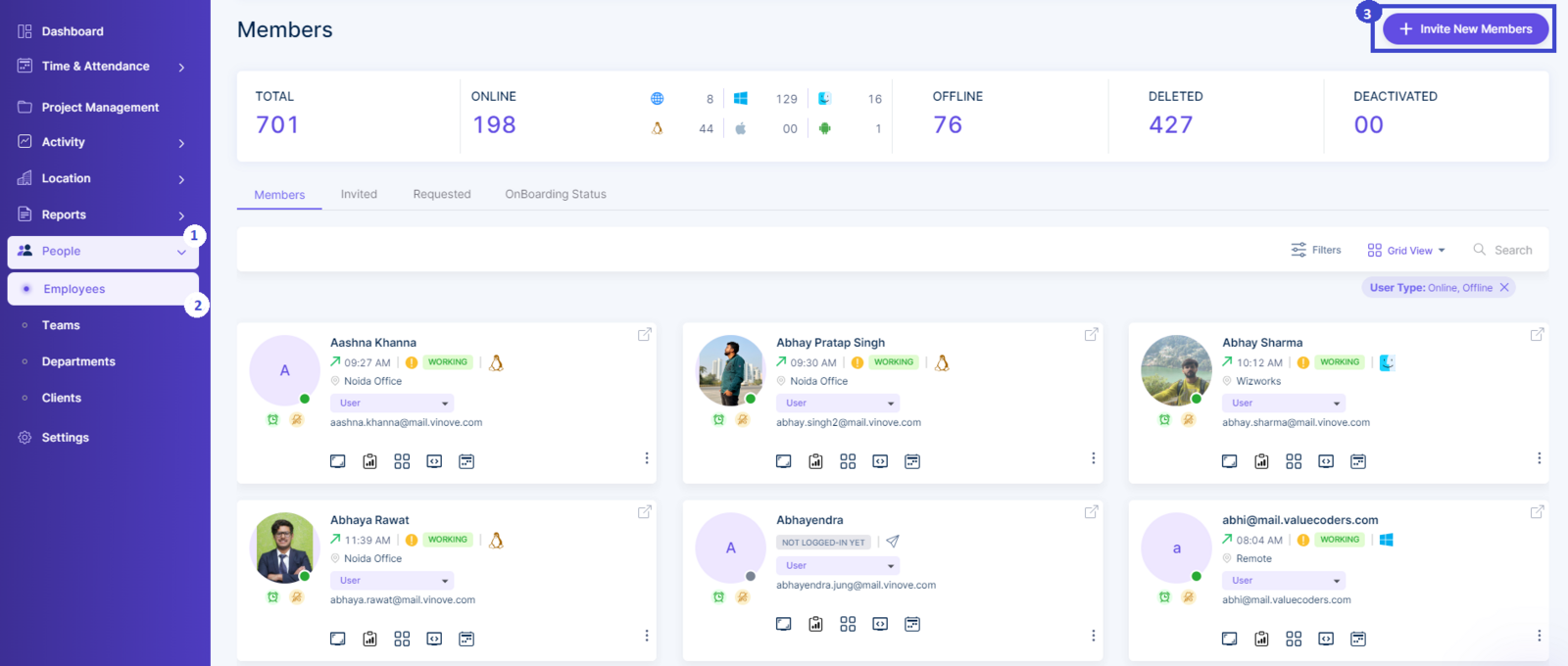Collapse the People sidebar section
Image resolution: width=1568 pixels, height=666 pixels.
pos(181,252)
